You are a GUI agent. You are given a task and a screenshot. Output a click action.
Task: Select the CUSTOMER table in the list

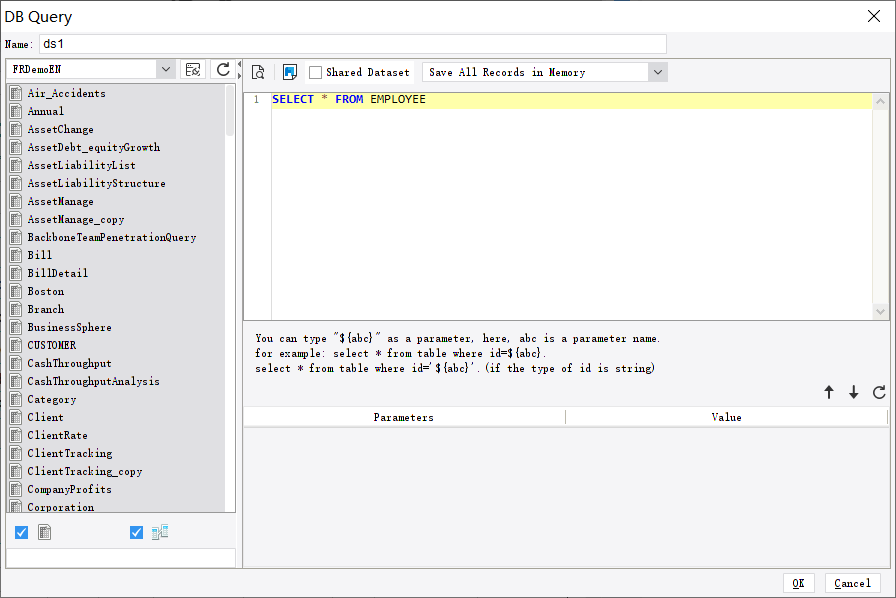point(53,345)
